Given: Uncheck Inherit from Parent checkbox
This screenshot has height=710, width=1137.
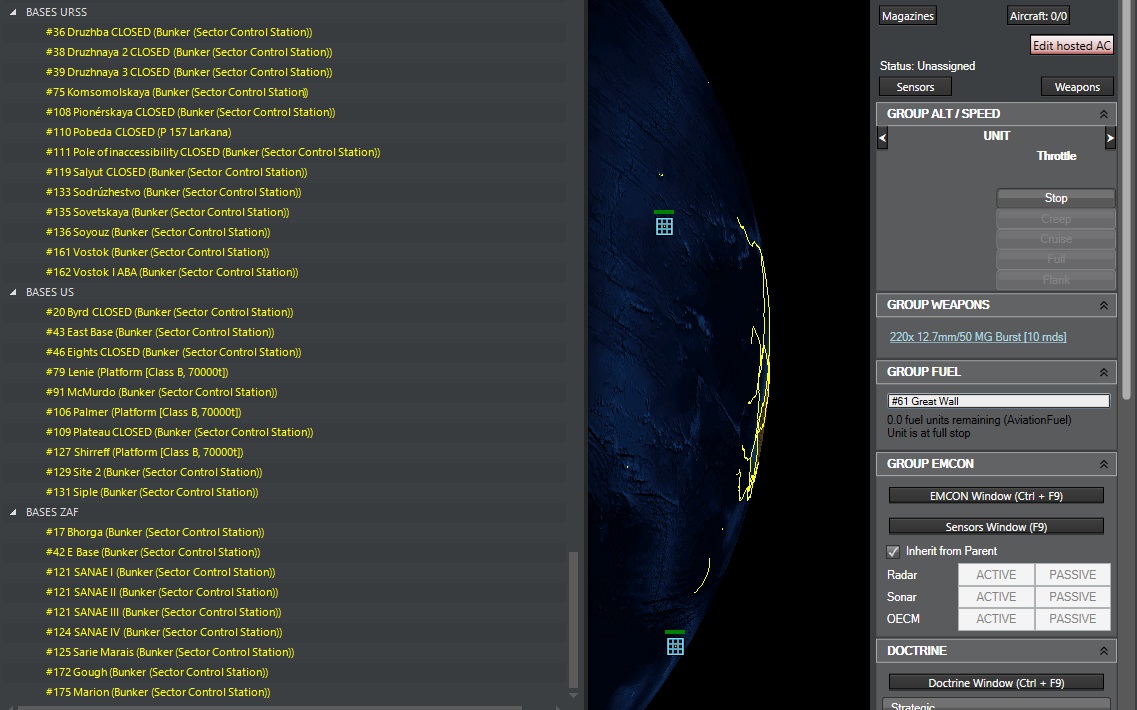Looking at the screenshot, I should (893, 551).
